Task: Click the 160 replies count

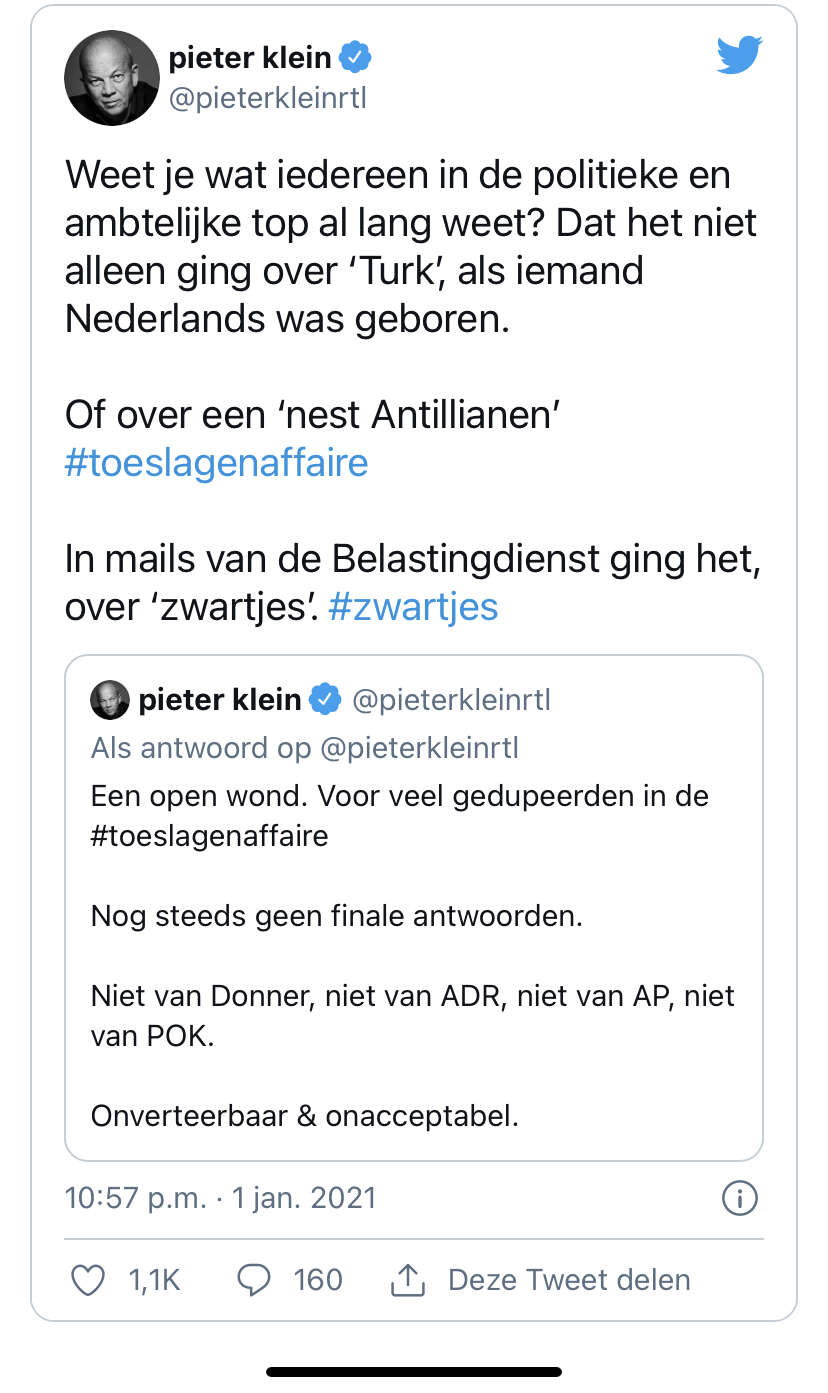Action: pos(318,1280)
